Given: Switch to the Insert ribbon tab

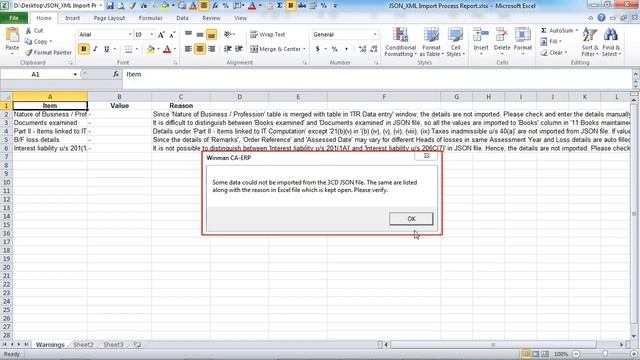Looking at the screenshot, I should [x=72, y=18].
